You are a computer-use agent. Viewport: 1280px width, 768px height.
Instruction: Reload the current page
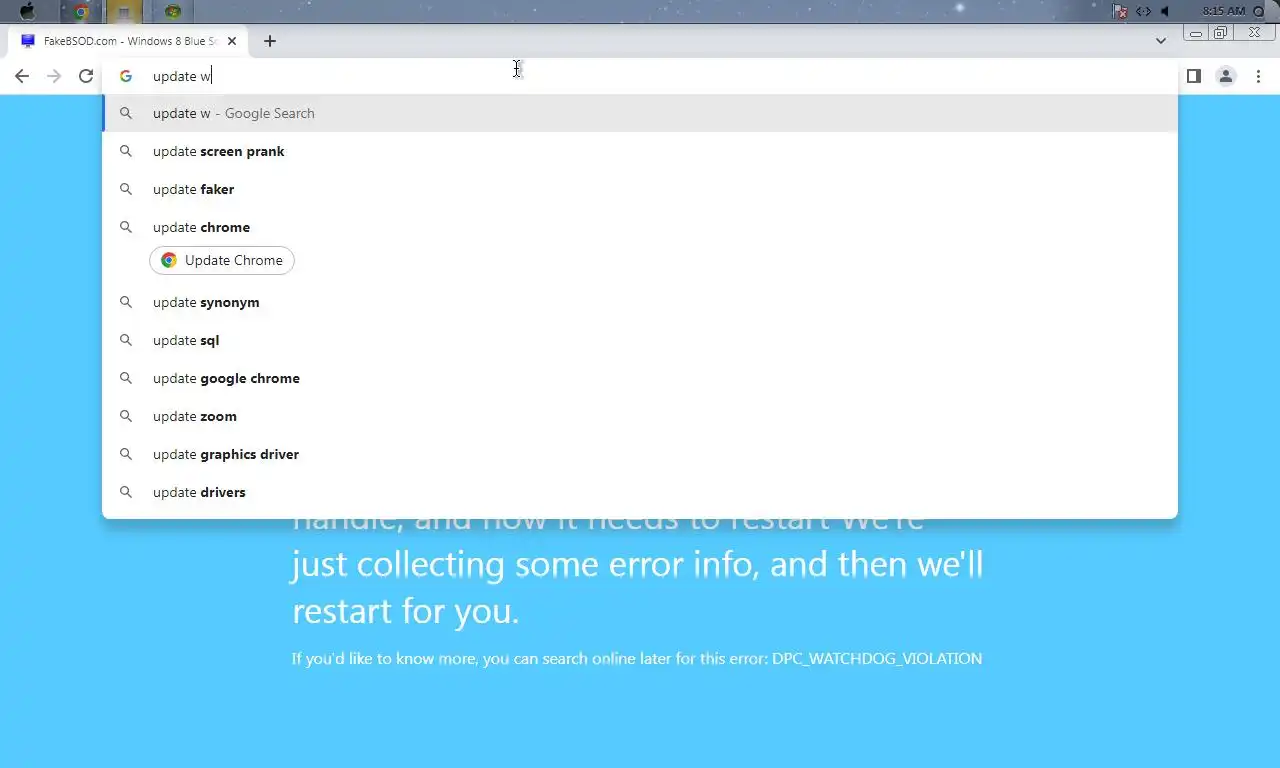86,76
